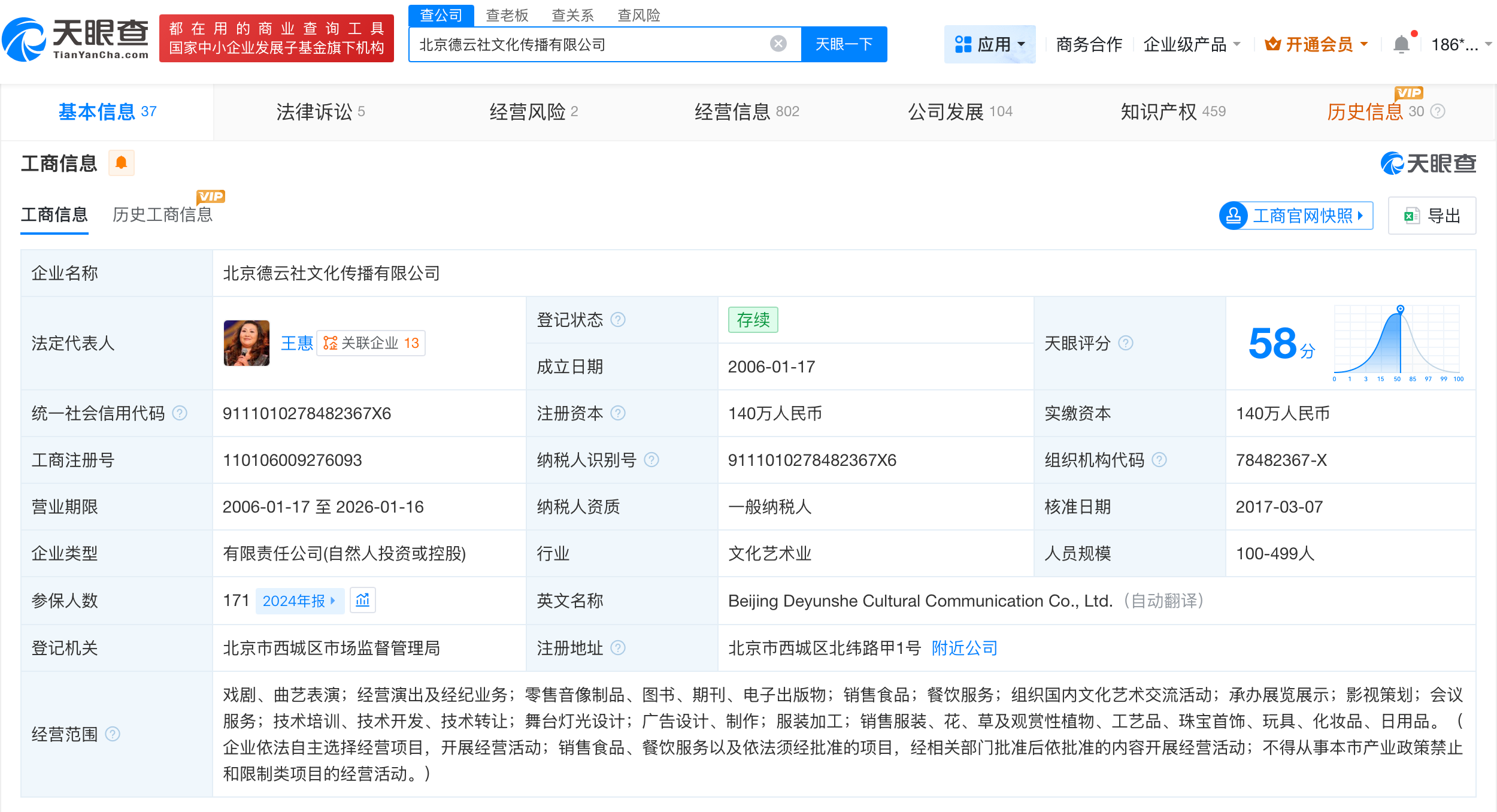
Task: Open the notification bell at top right
Action: [1401, 43]
